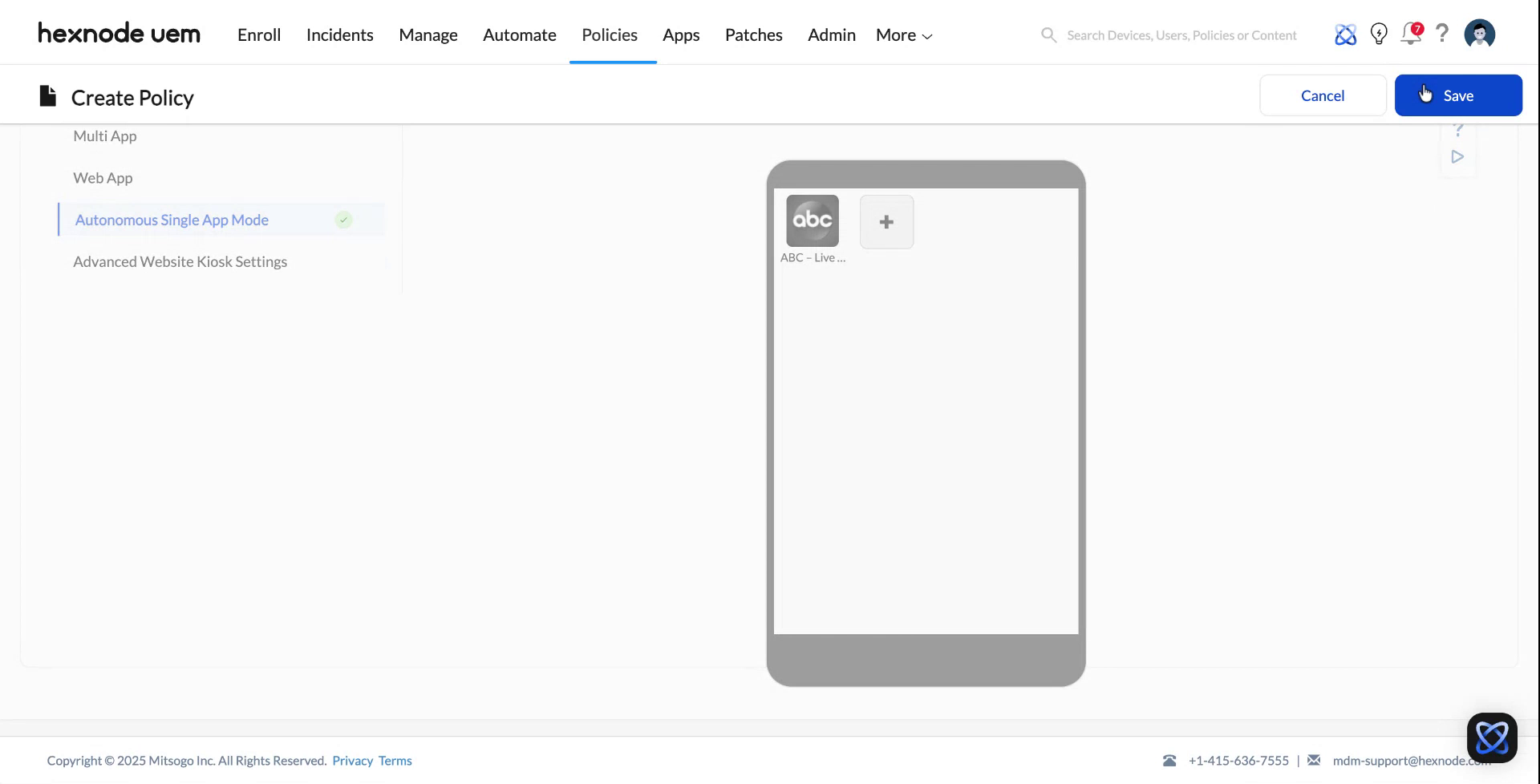This screenshot has height=784, width=1540.
Task: Click the Hexnode atom icon near search bar
Action: [1346, 34]
